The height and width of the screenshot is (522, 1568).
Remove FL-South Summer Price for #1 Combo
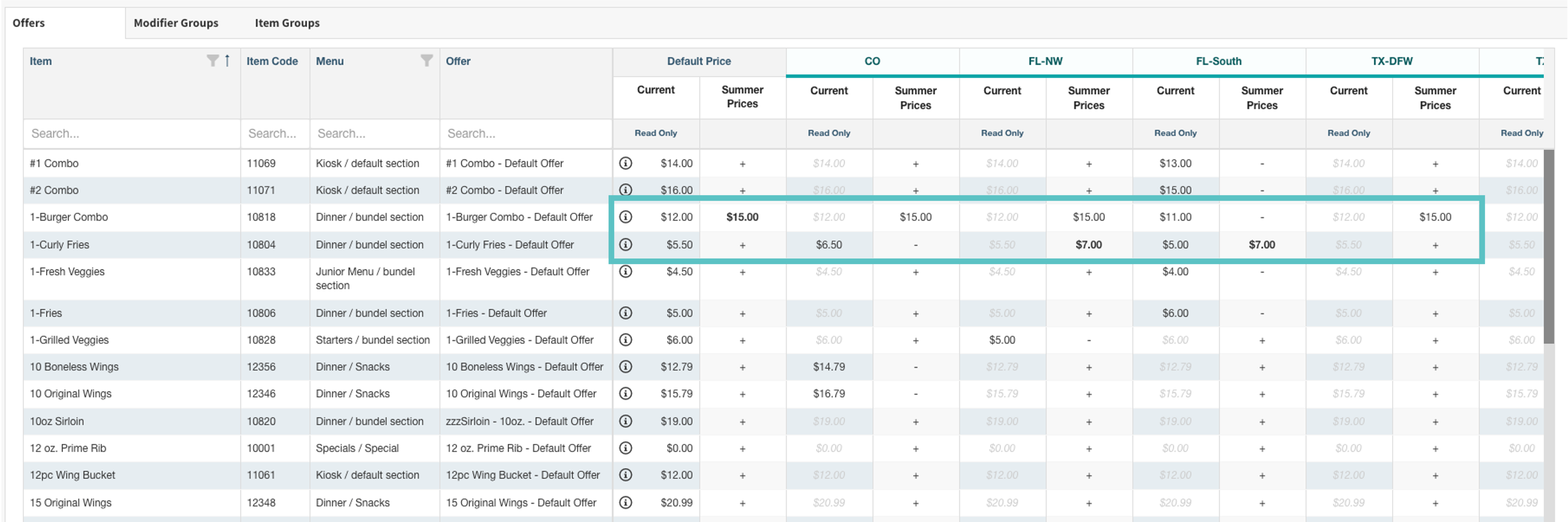(x=1261, y=164)
